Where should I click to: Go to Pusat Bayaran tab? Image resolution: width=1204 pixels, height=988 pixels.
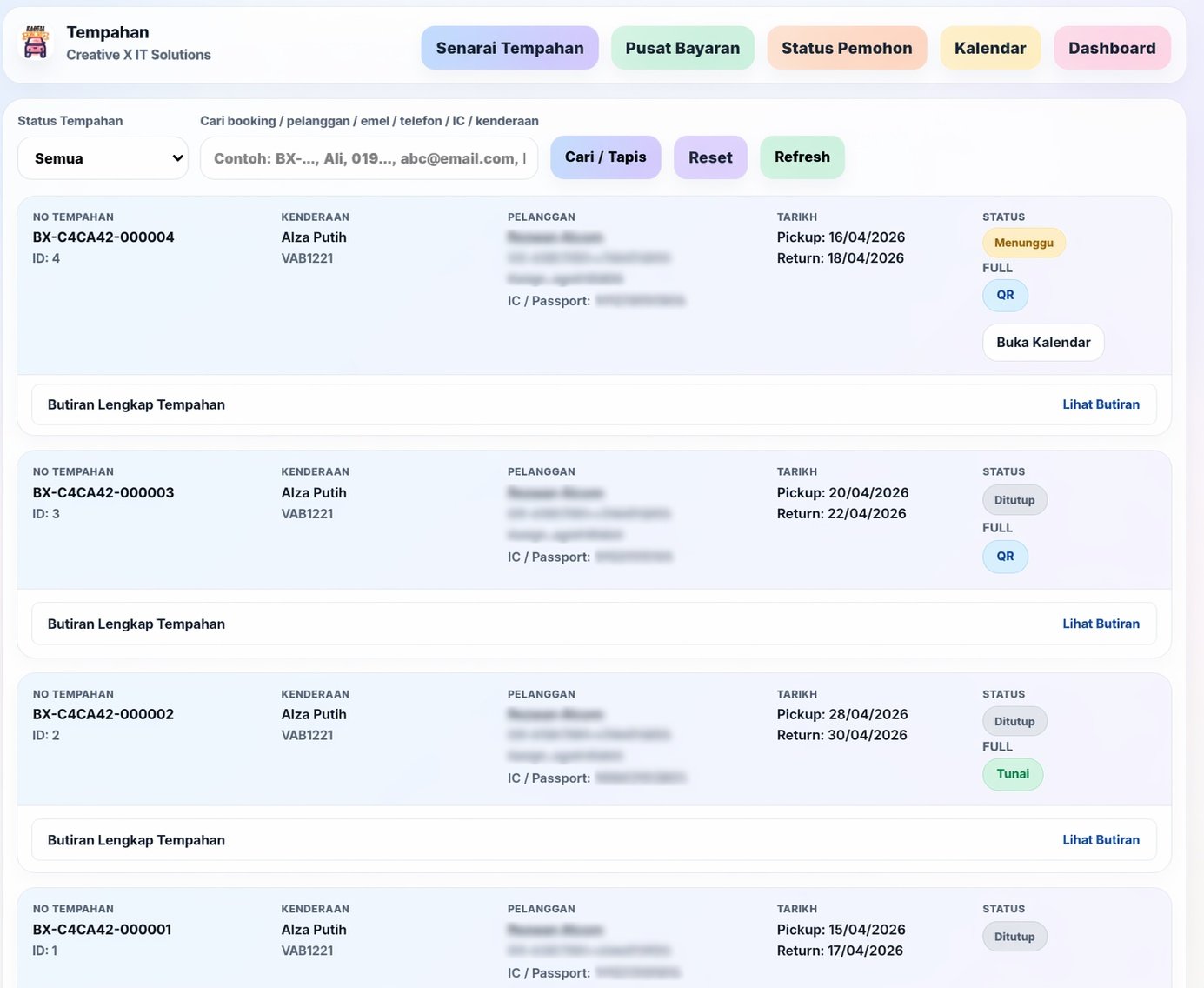pyautogui.click(x=682, y=48)
